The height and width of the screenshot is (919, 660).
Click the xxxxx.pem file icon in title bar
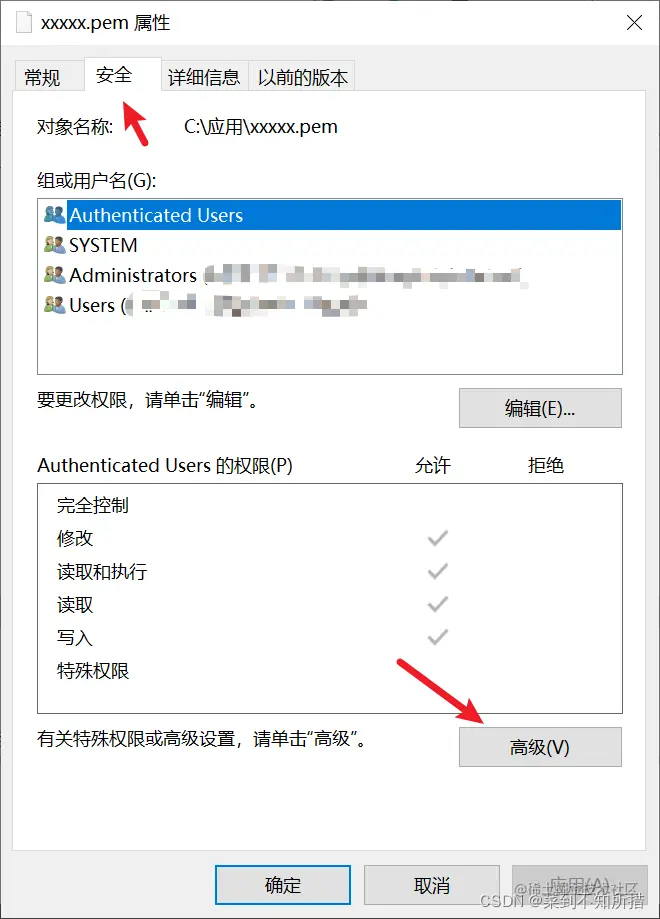point(23,22)
